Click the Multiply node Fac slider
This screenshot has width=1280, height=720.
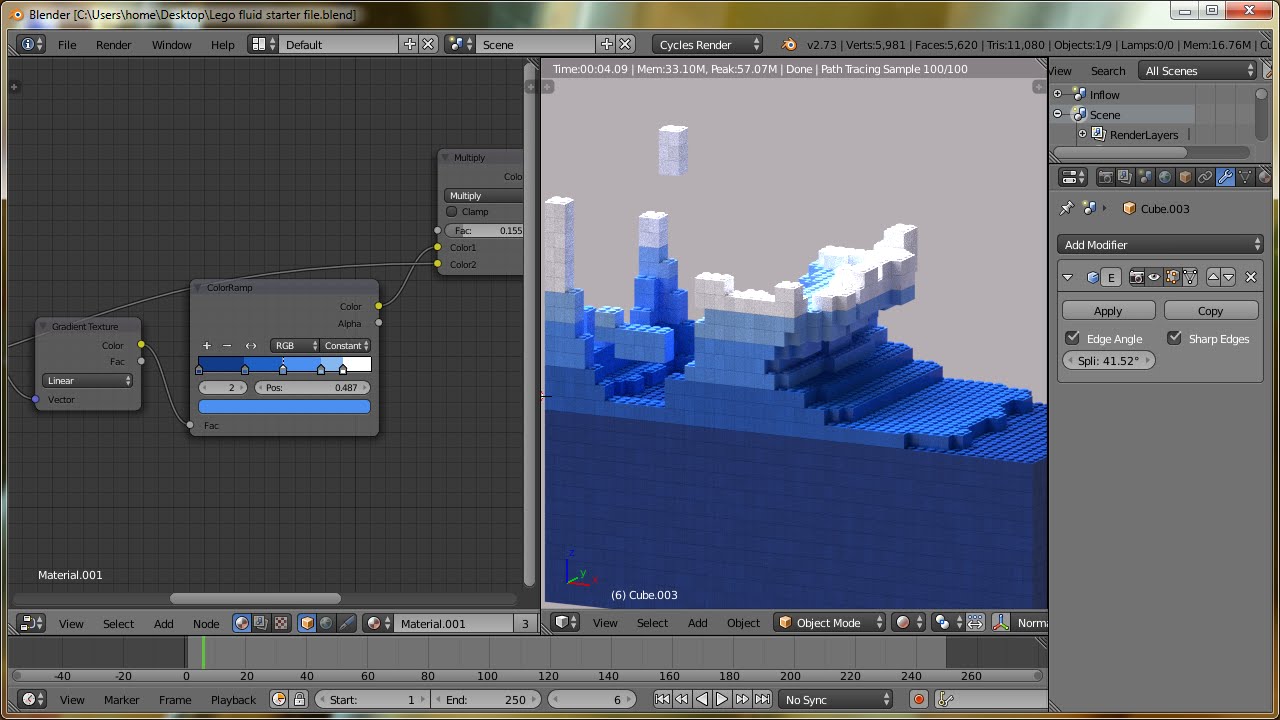point(485,230)
